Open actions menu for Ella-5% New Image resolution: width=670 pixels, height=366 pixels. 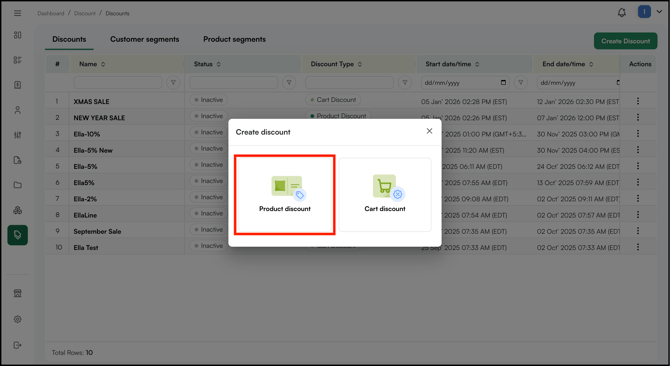tap(638, 150)
